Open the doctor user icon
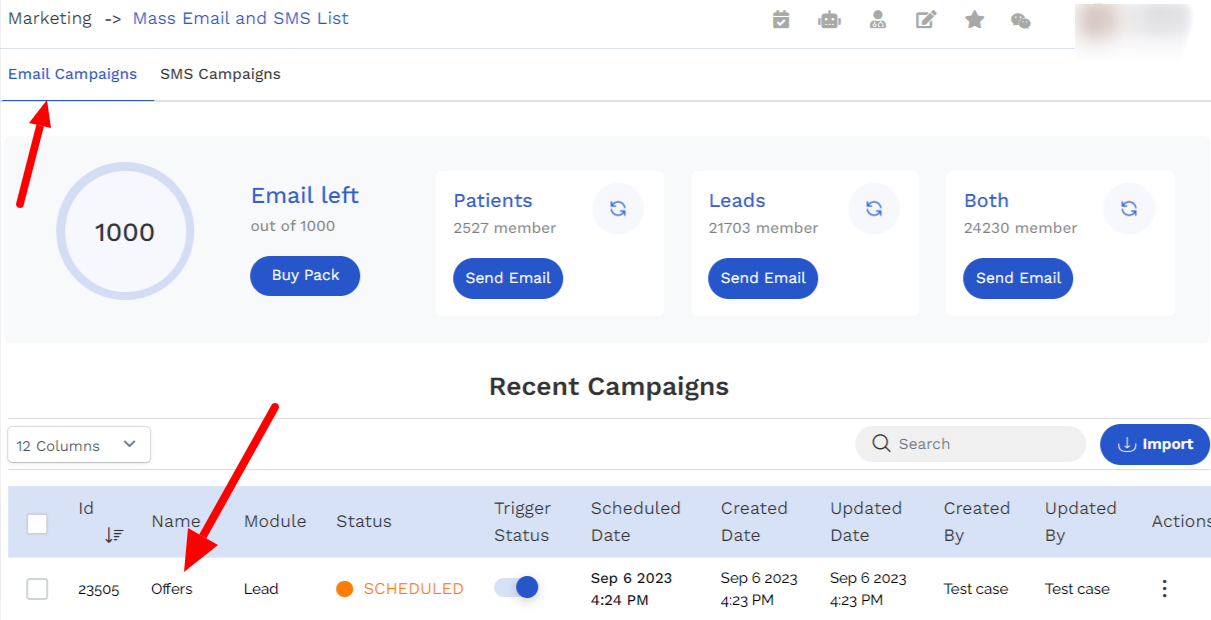This screenshot has height=620, width=1211. (x=877, y=19)
